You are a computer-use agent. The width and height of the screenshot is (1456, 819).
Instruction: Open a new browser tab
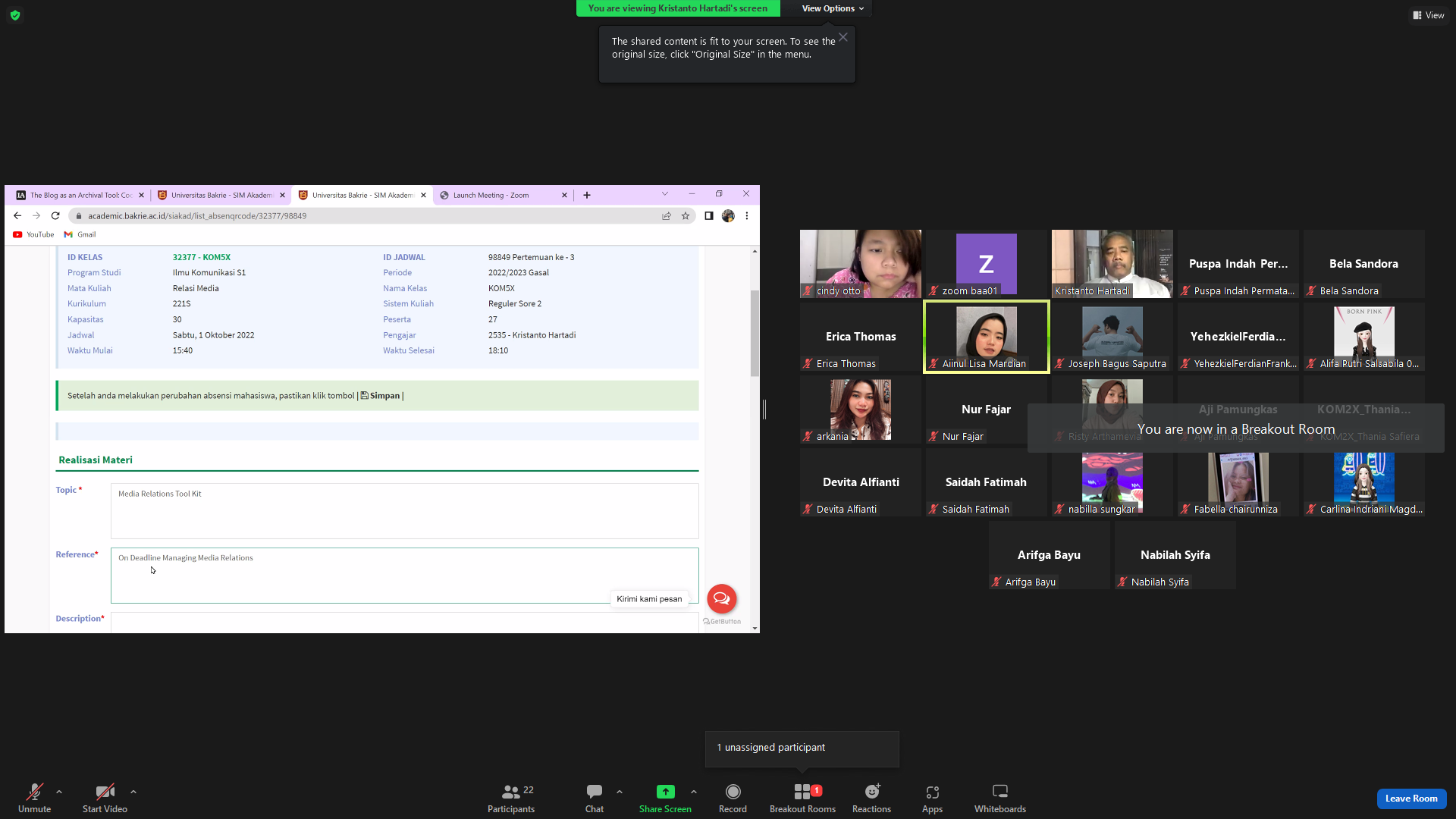pos(586,195)
